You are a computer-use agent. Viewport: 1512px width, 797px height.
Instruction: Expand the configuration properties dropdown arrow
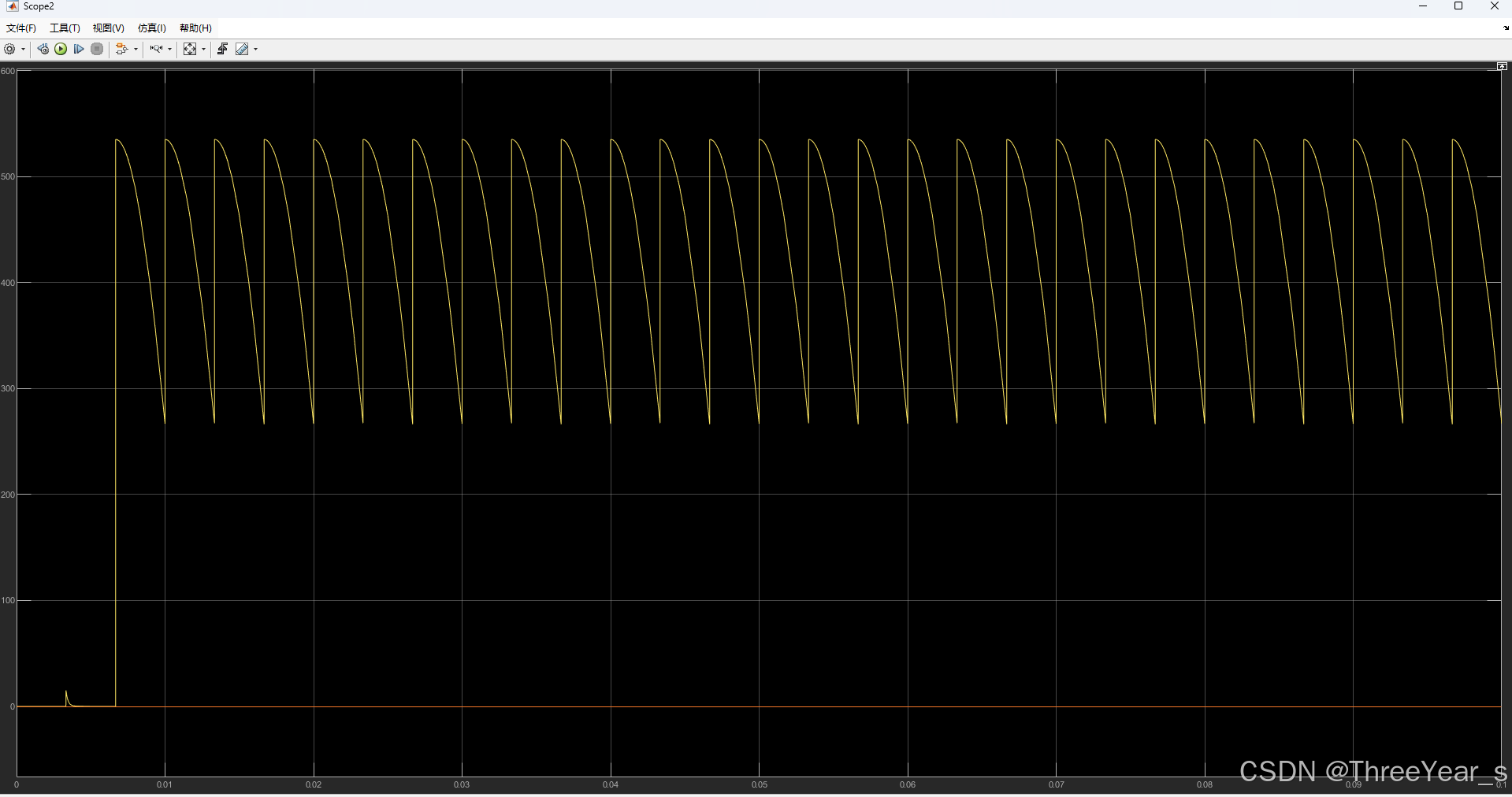click(24, 49)
